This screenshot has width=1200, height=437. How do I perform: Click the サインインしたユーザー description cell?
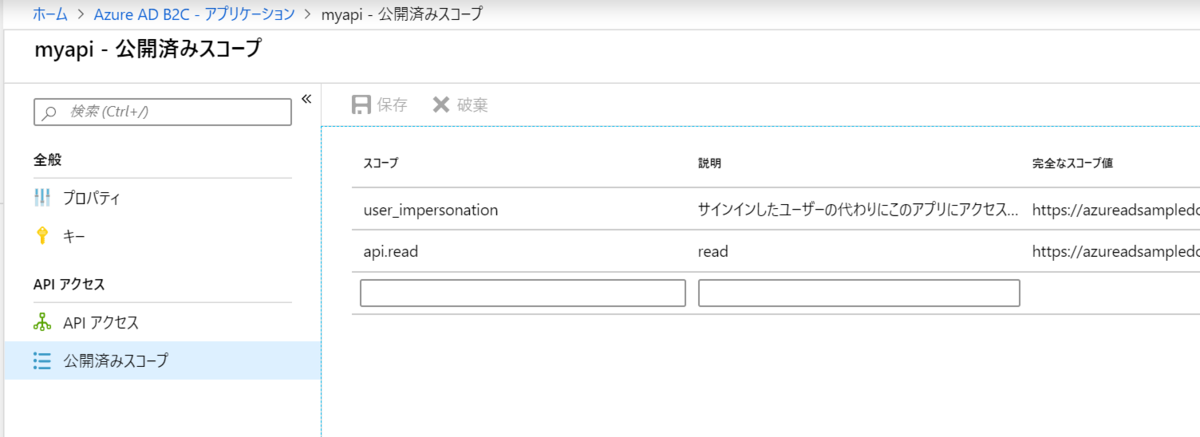point(859,210)
